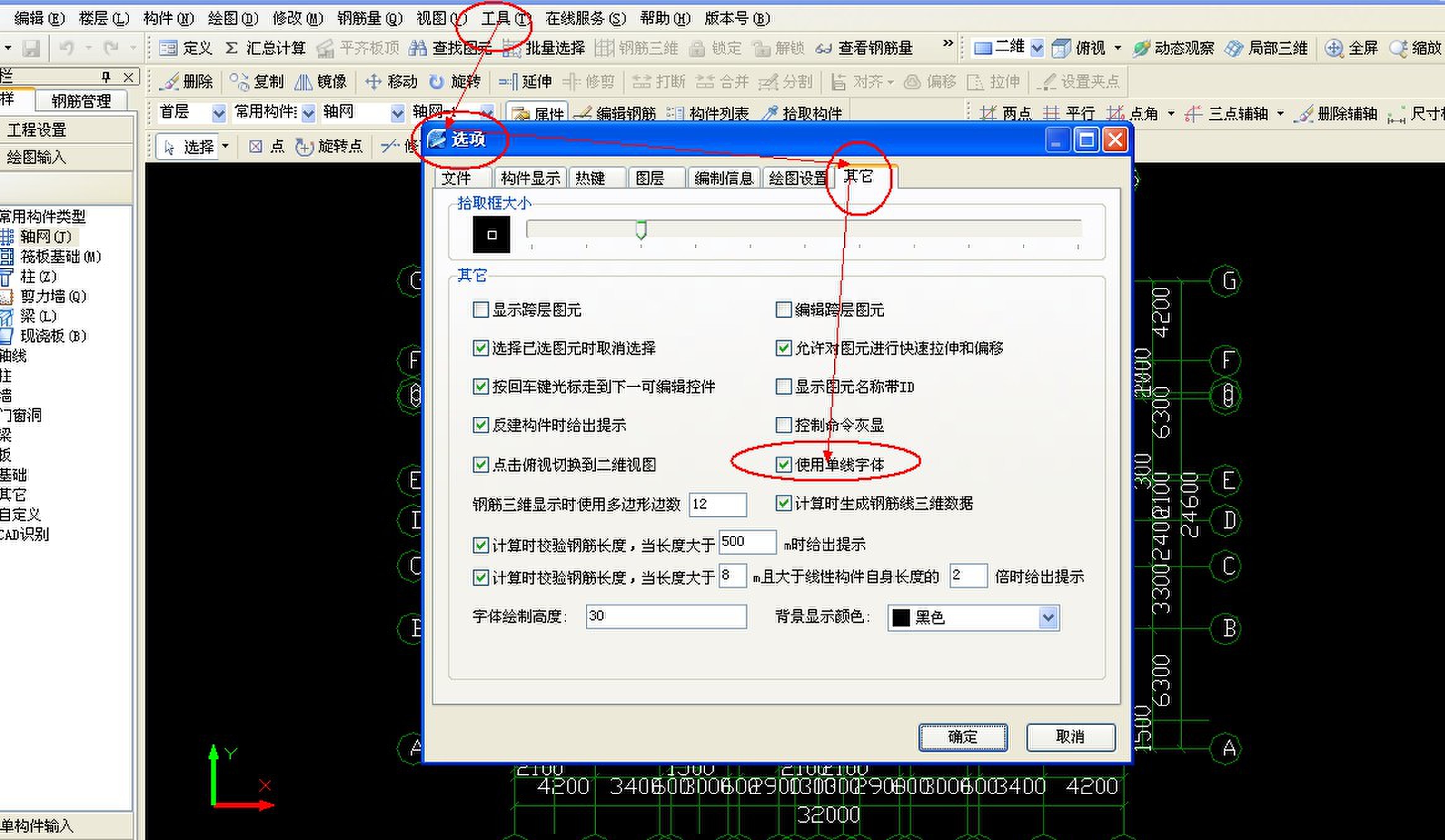Switch to 全屏 fullscreen view
Screen dimensions: 1445x840
[x=1351, y=48]
